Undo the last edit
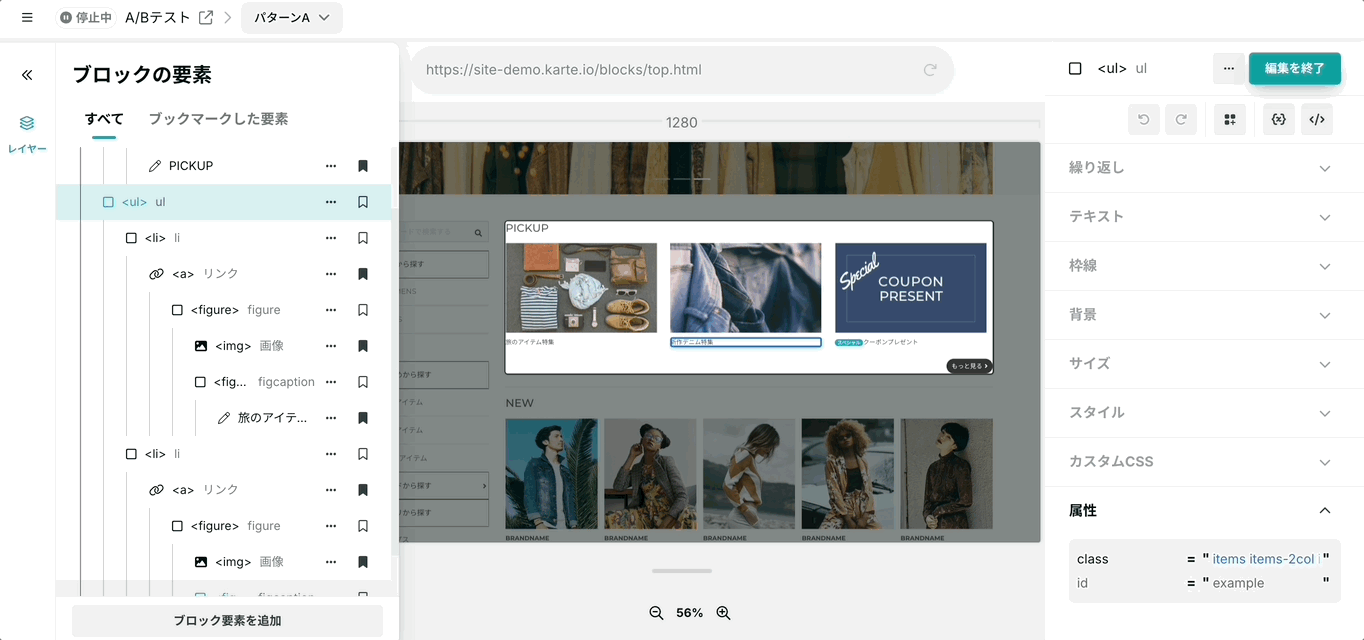 (x=1144, y=120)
